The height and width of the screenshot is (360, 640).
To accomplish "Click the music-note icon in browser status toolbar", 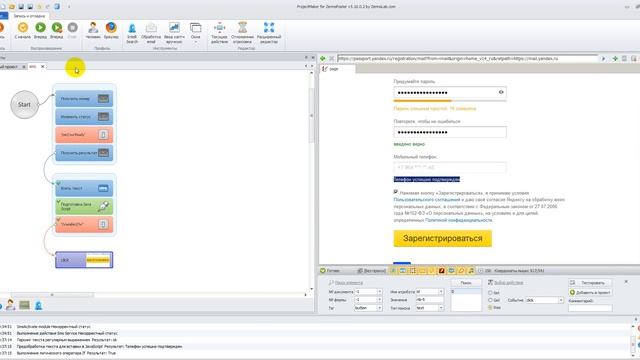I will pos(471,271).
